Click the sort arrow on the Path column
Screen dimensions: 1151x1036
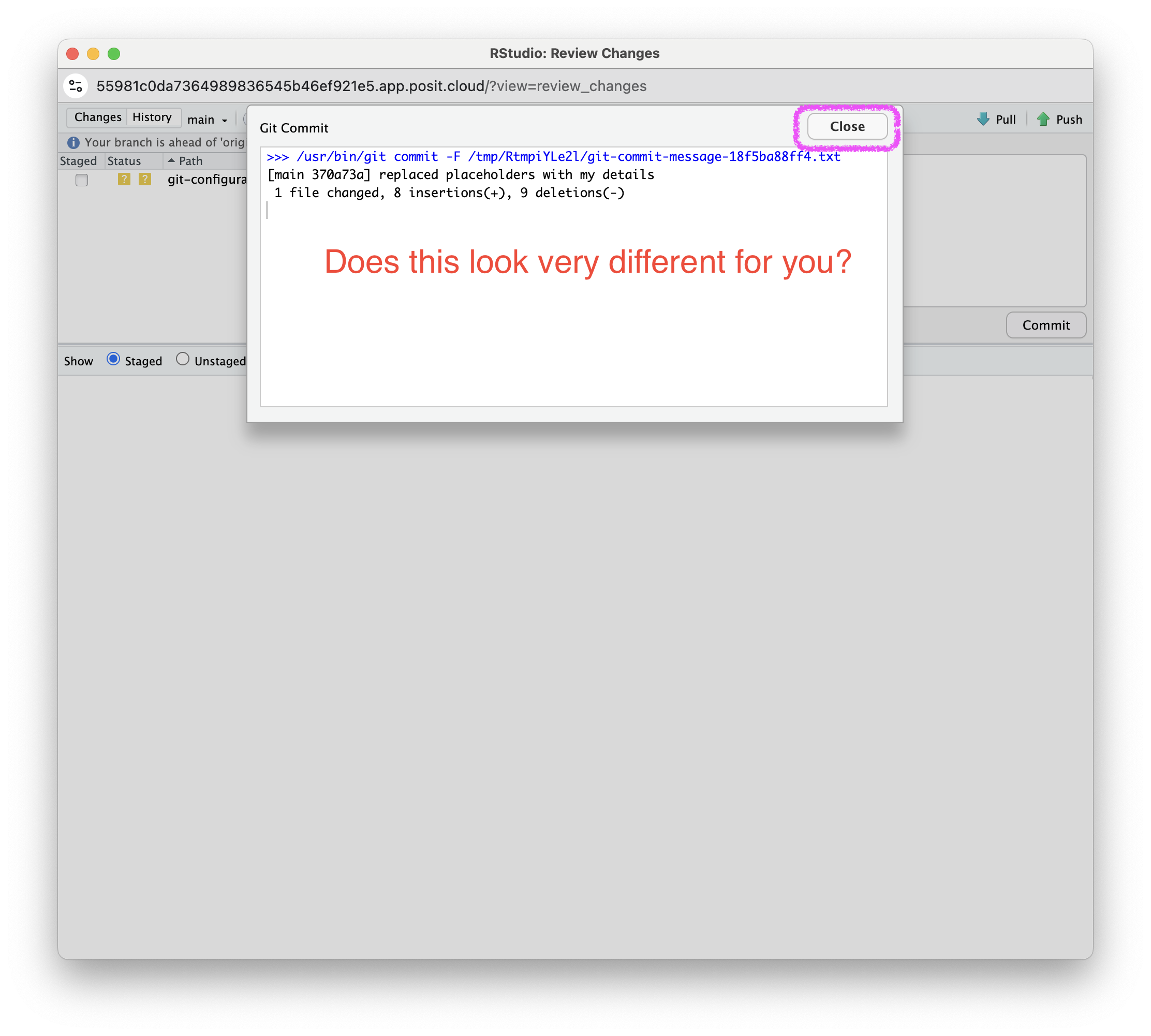click(x=171, y=161)
